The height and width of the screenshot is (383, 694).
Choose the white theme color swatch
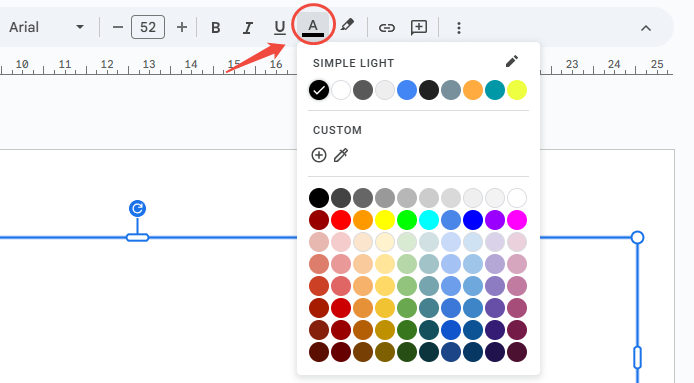click(x=341, y=90)
